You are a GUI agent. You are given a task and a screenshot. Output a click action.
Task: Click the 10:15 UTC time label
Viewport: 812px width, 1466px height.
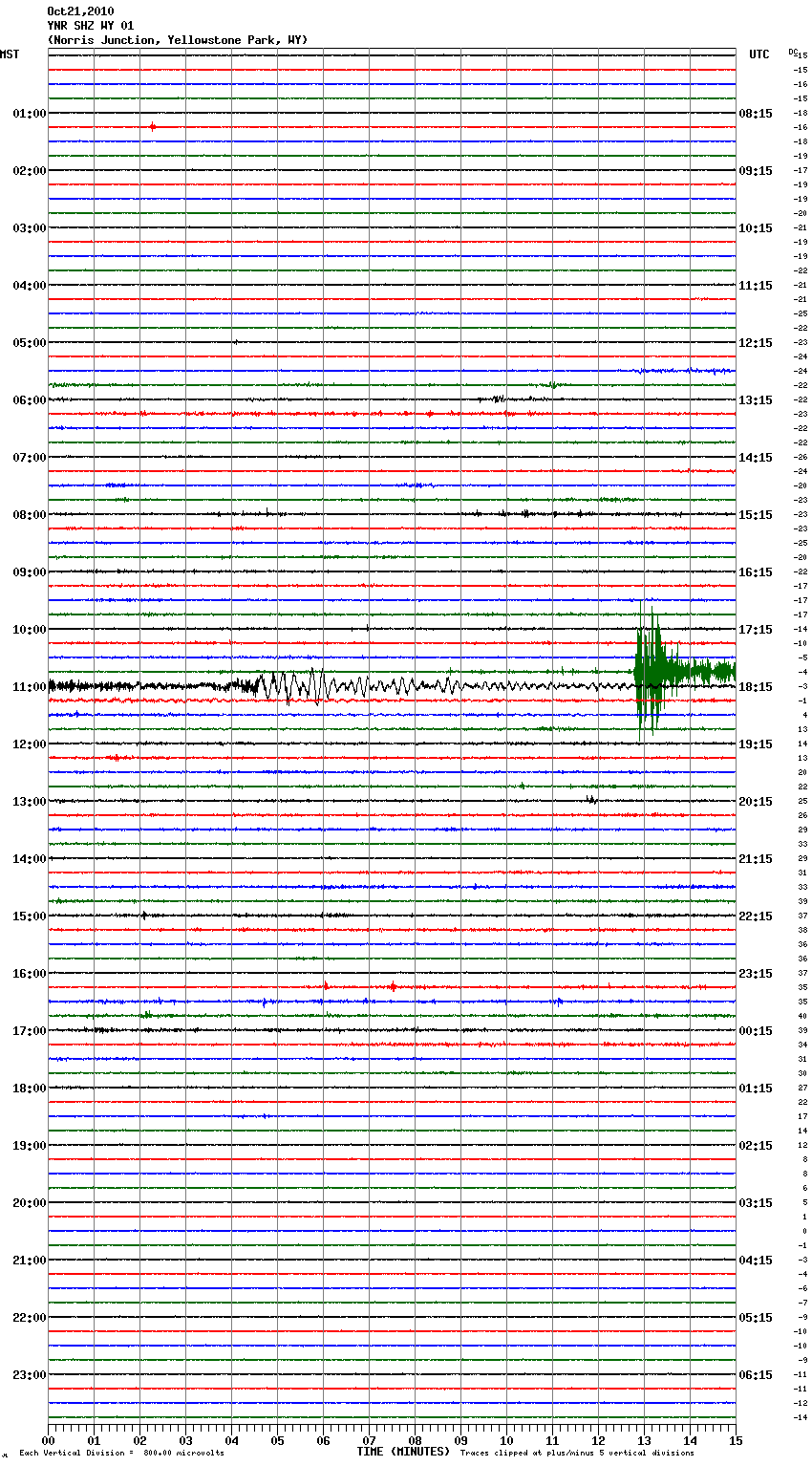click(x=756, y=228)
